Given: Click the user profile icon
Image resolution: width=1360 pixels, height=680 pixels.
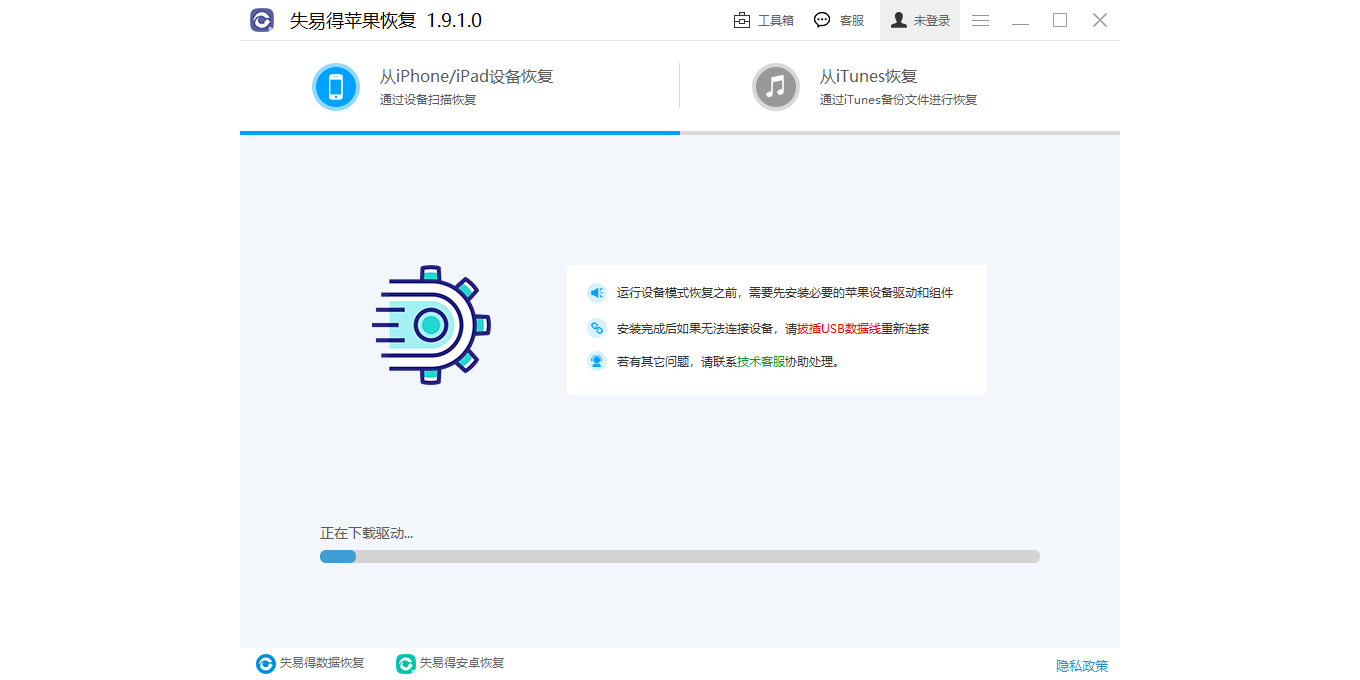Looking at the screenshot, I should pyautogui.click(x=898, y=20).
